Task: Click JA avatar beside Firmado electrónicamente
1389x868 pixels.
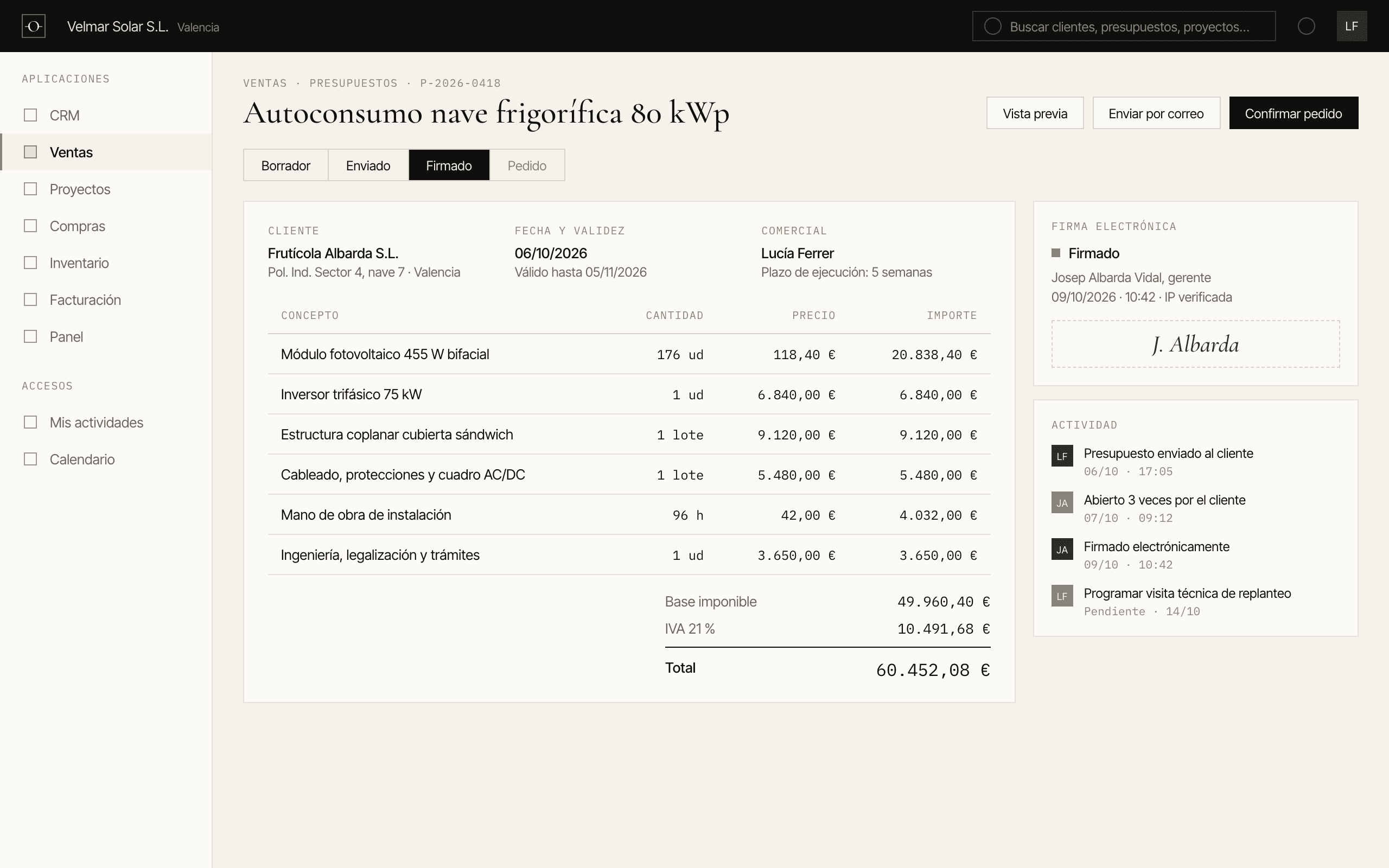Action: 1062,550
